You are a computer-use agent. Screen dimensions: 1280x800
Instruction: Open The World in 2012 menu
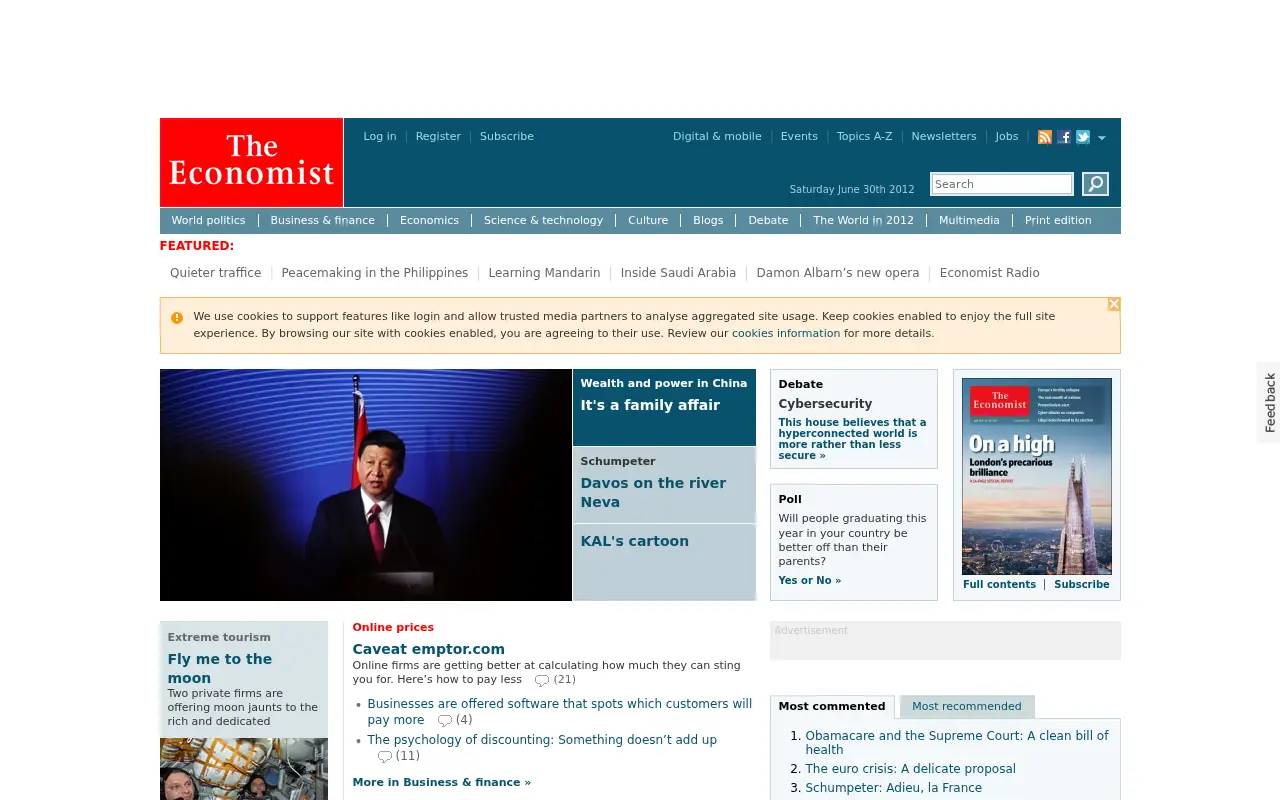(863, 220)
